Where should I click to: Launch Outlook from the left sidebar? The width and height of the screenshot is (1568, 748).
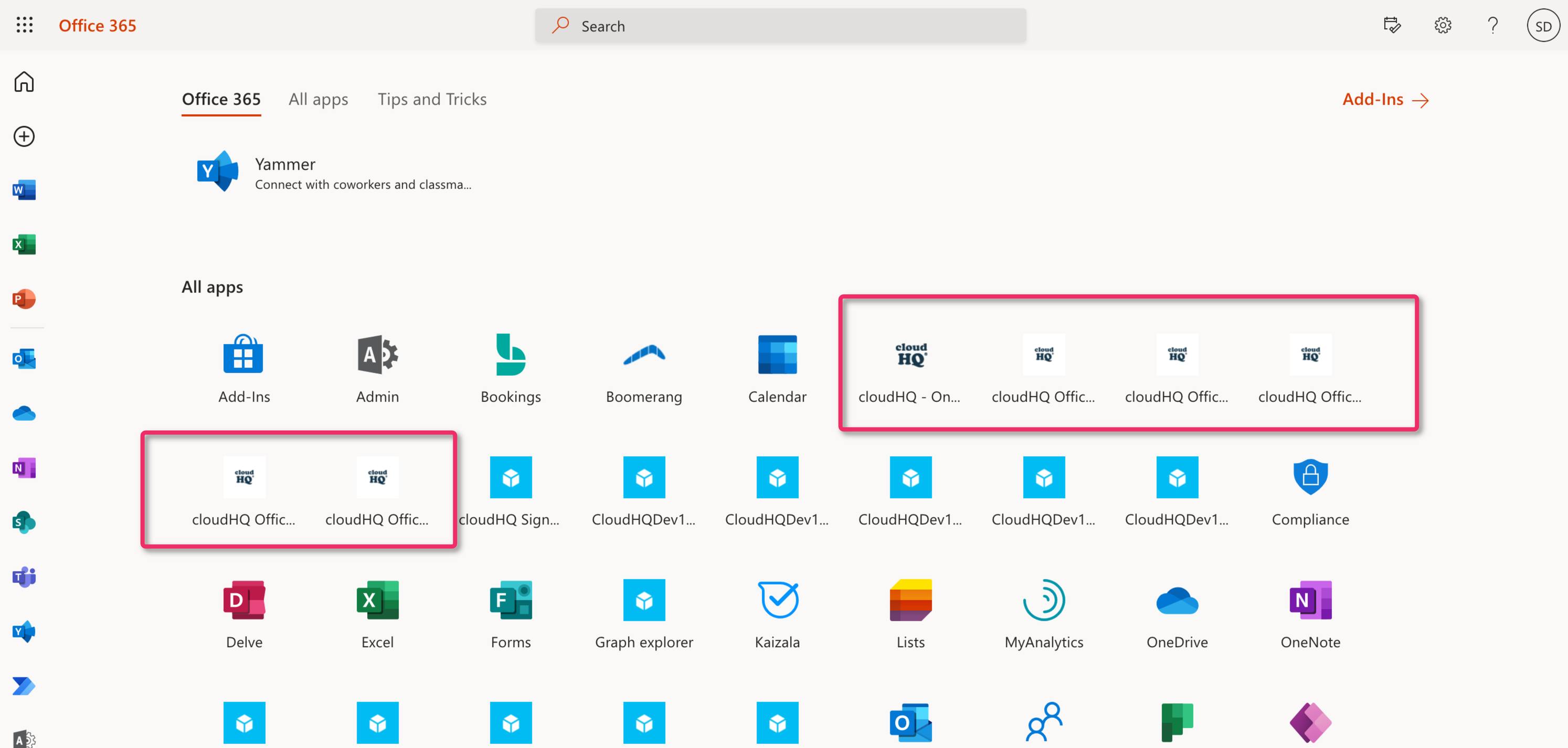24,359
